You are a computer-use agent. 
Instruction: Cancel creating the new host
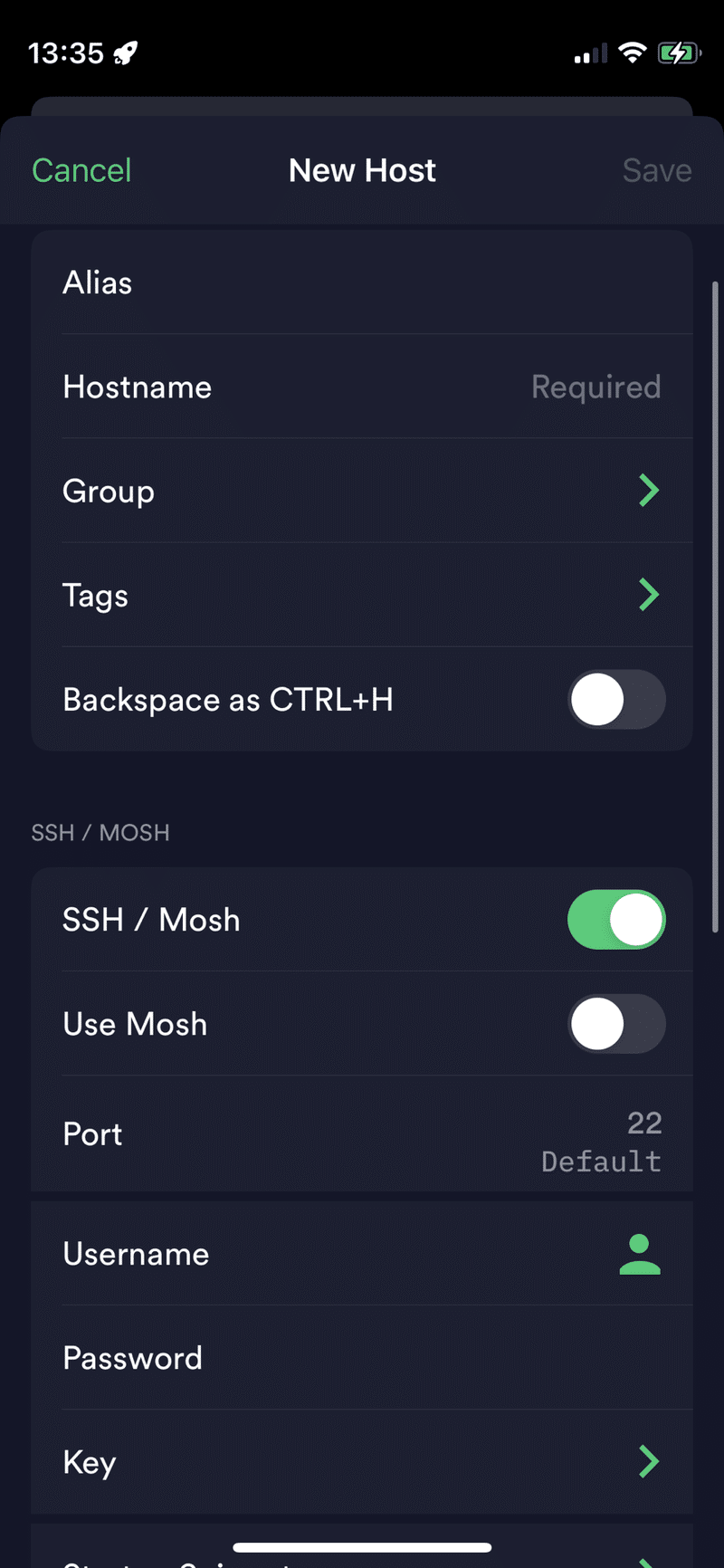pyautogui.click(x=81, y=170)
